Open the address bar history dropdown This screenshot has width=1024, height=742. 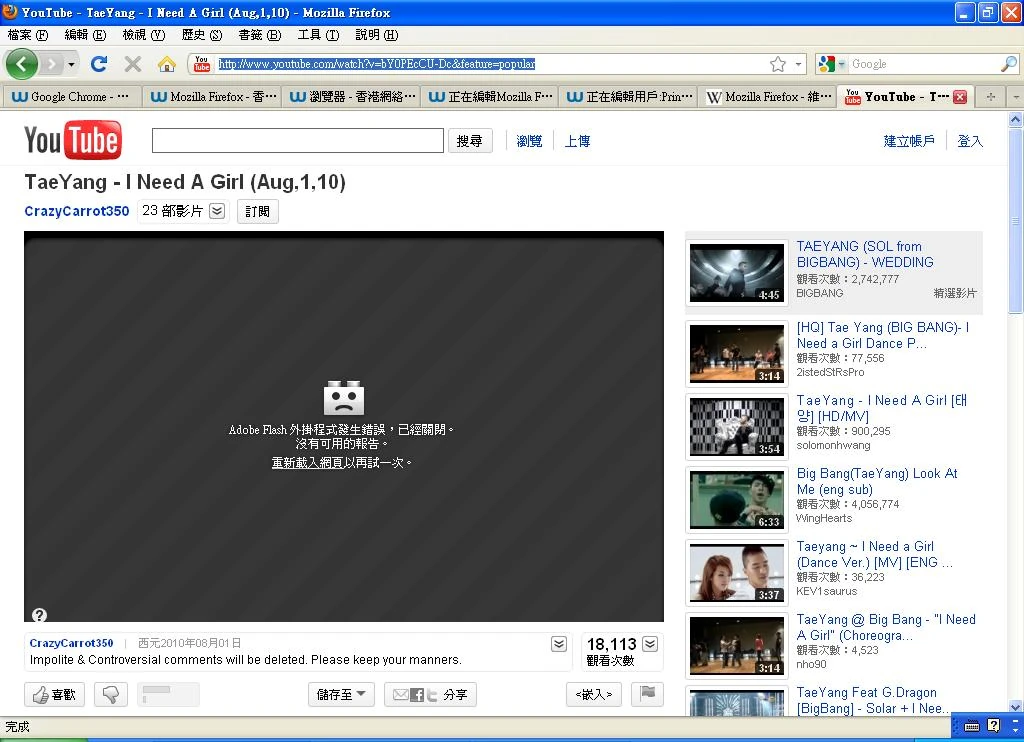pos(799,64)
